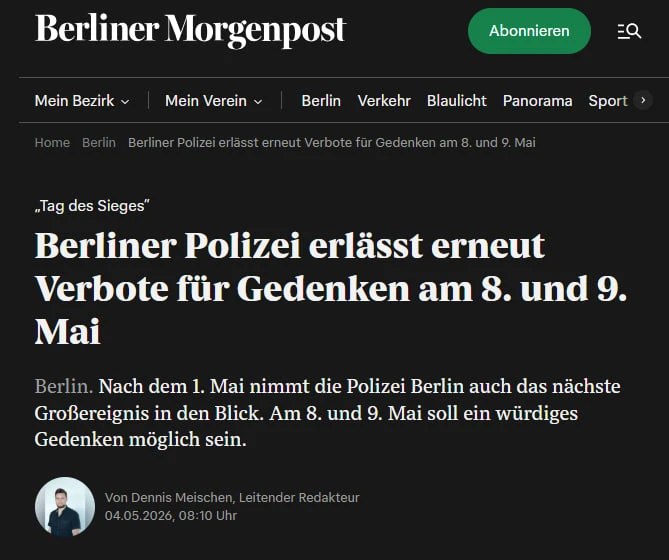Click the main article headline

click(331, 289)
